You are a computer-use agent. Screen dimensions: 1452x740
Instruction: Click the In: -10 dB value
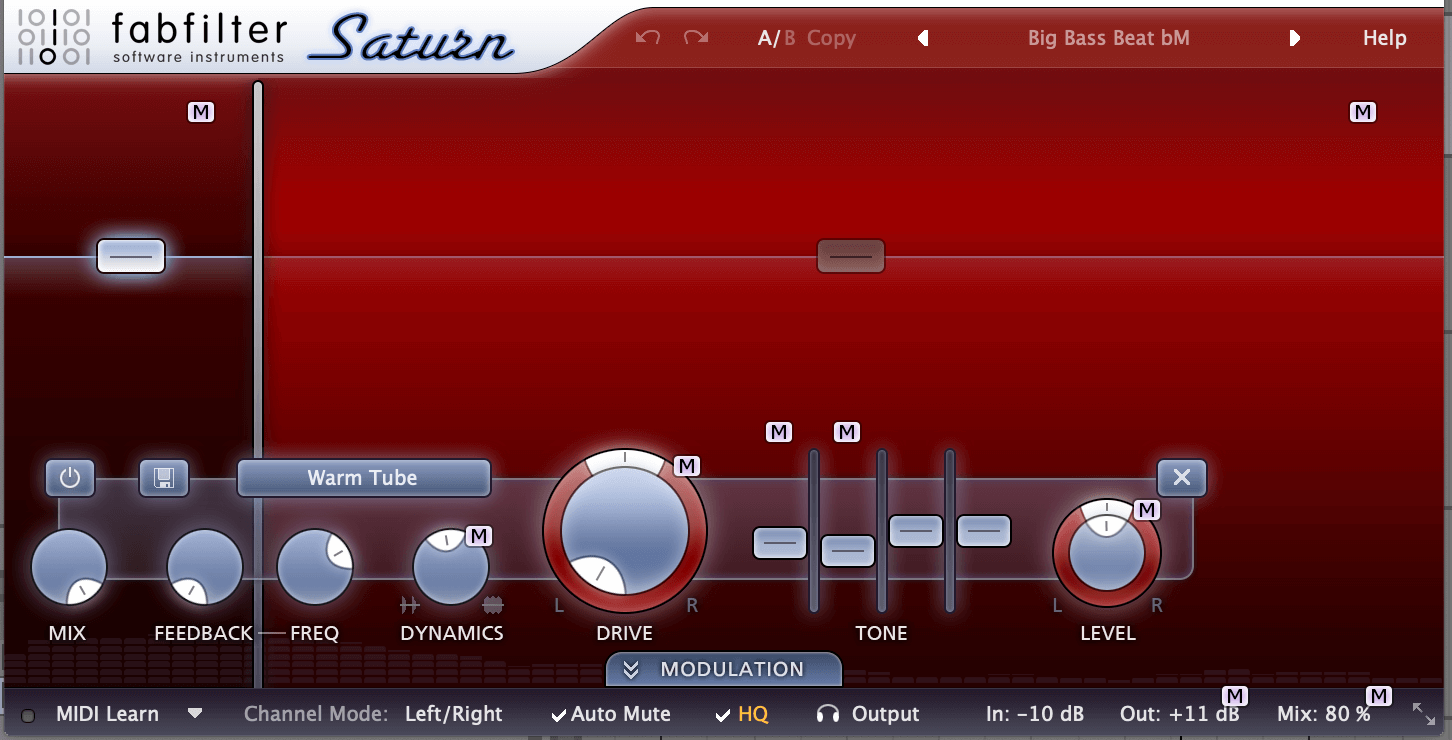[1035, 714]
